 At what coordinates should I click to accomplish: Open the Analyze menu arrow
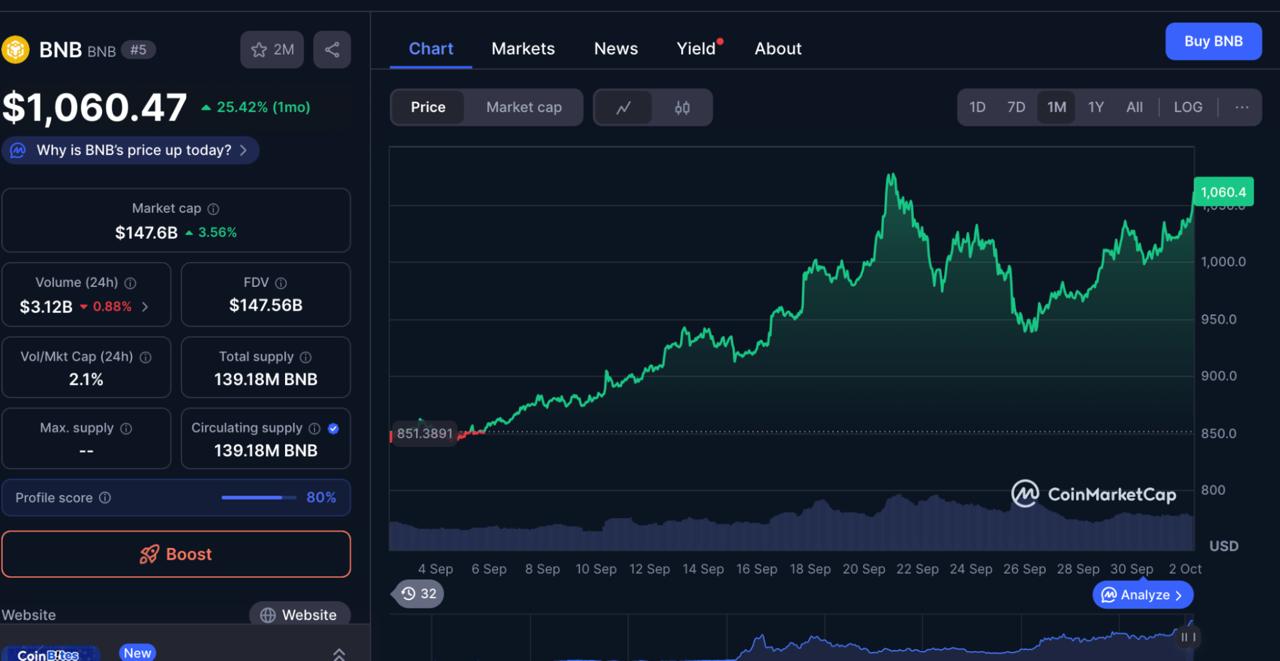1178,595
